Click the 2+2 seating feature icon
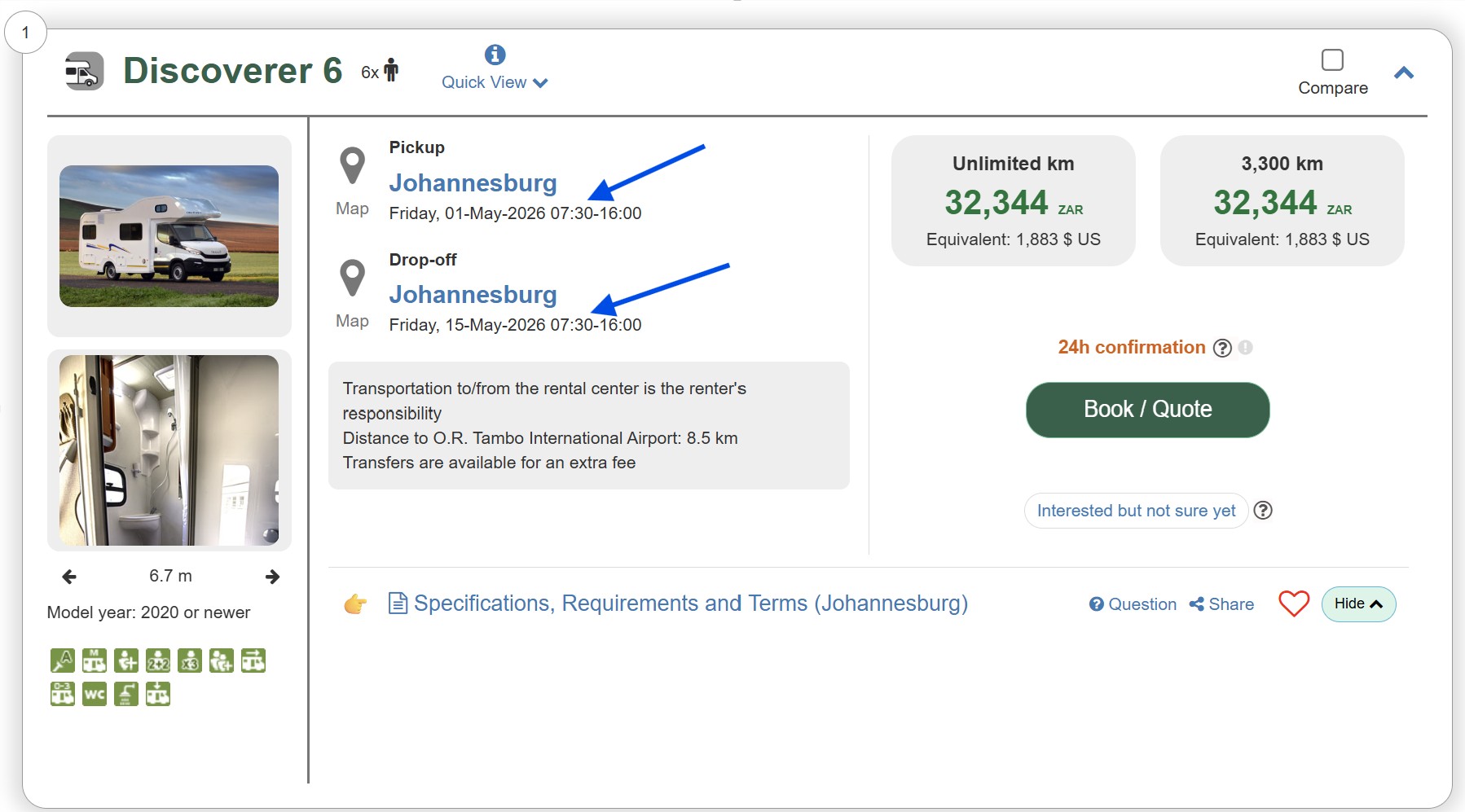Image resolution: width=1465 pixels, height=812 pixels. 157,661
